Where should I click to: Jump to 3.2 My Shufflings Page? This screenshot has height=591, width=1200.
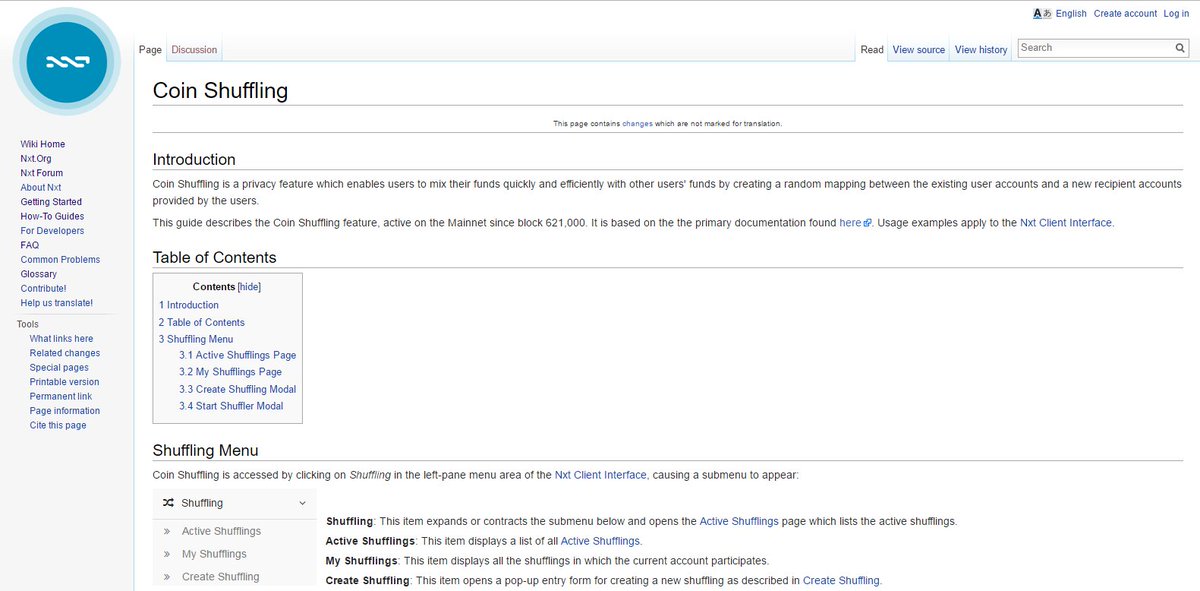coord(231,372)
